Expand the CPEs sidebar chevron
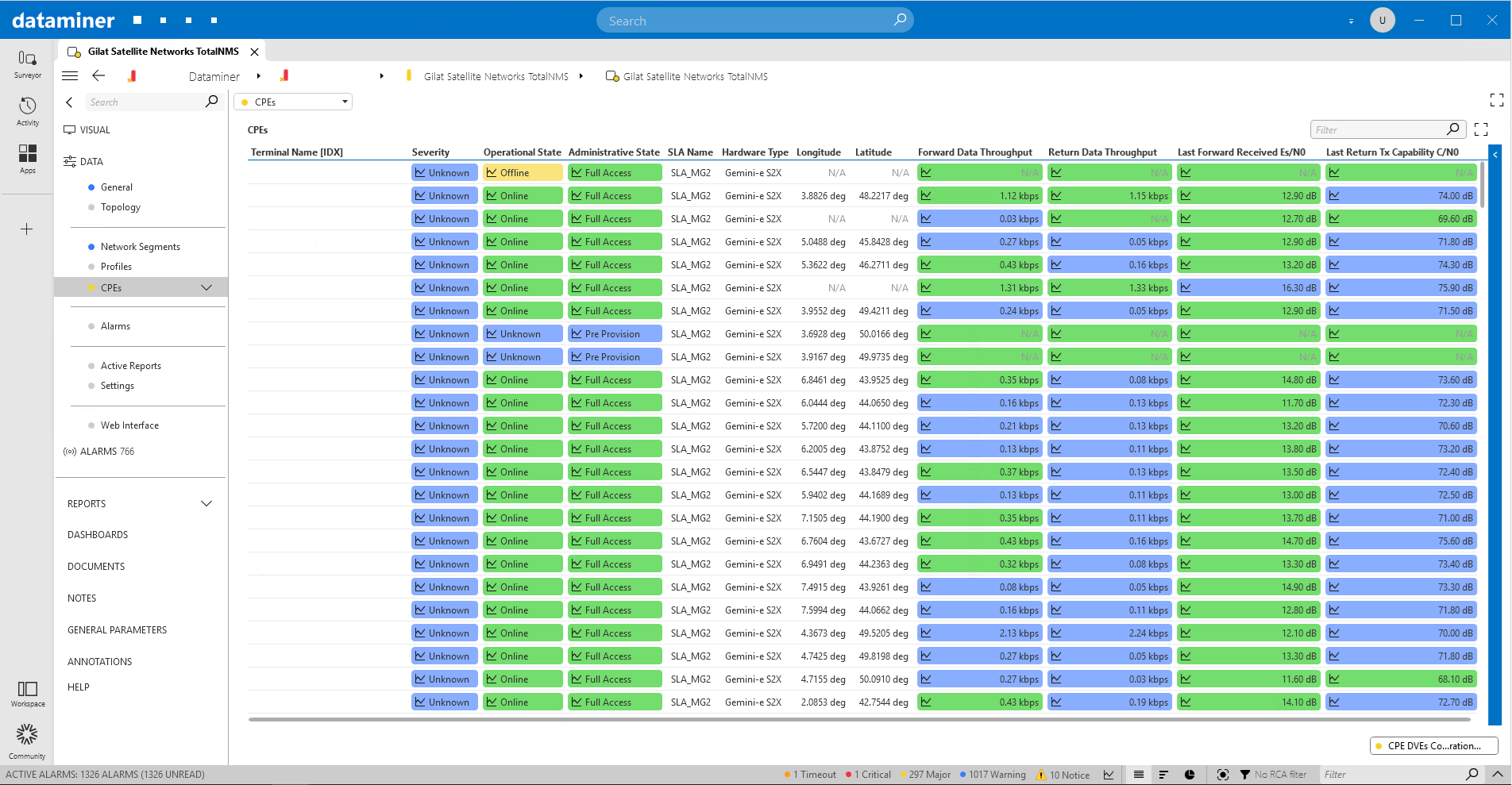The width and height of the screenshot is (1512, 785). click(x=206, y=287)
